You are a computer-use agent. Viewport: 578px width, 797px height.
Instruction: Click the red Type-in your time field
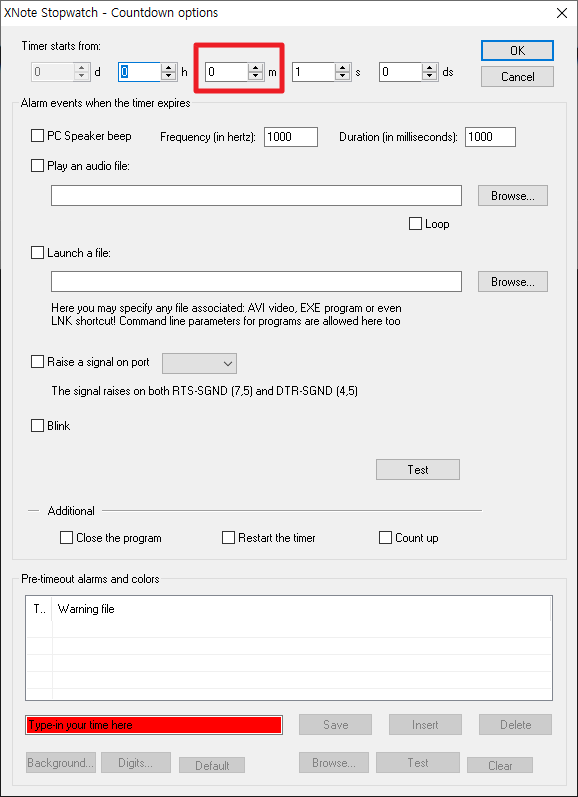tap(154, 725)
